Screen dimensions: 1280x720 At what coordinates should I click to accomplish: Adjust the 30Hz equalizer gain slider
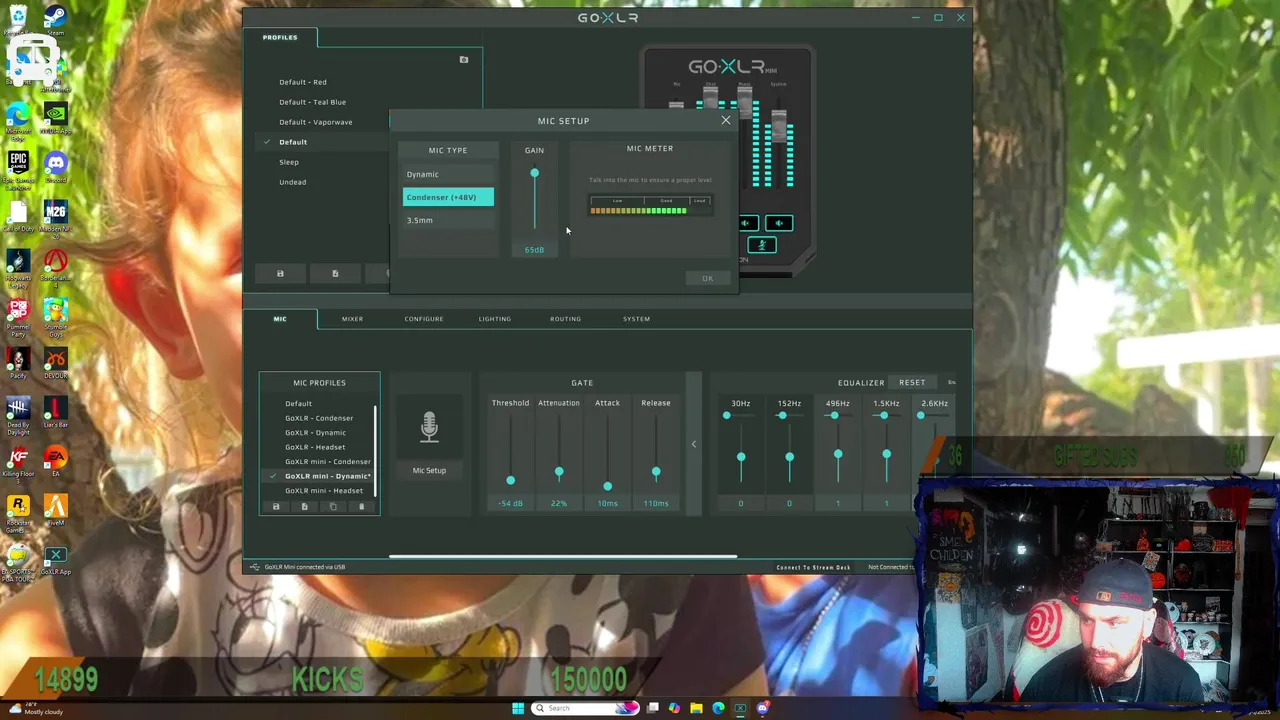click(741, 457)
